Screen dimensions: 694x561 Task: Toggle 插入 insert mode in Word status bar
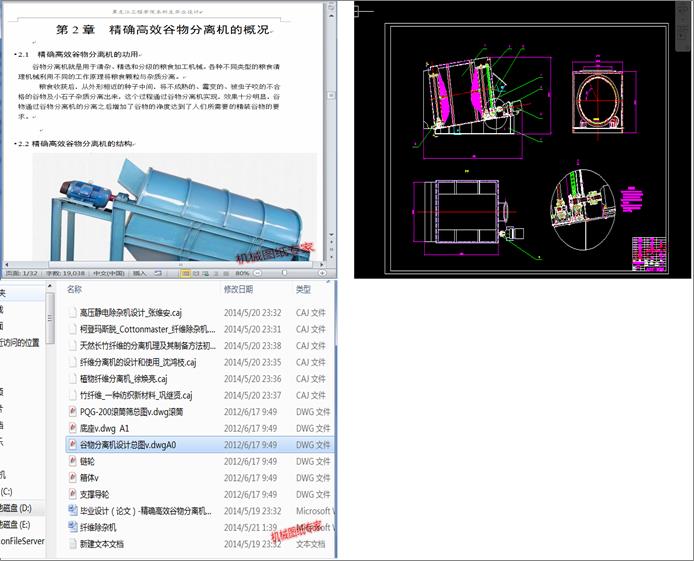tap(139, 273)
